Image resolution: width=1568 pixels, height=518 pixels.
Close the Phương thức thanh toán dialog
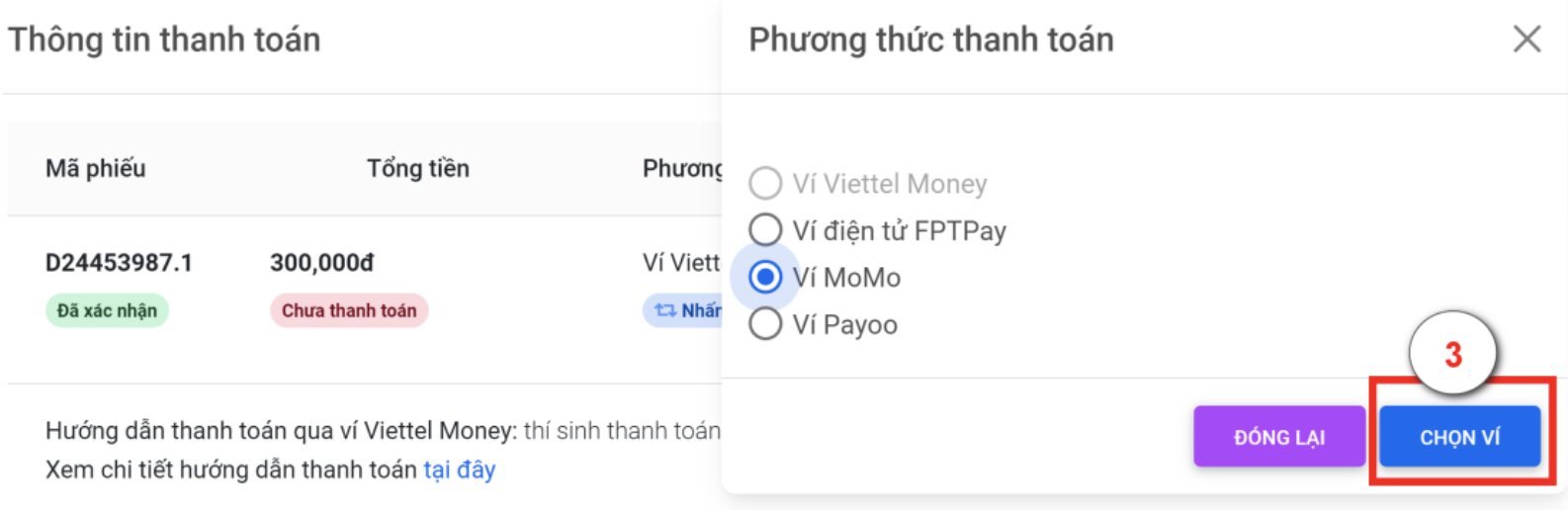click(x=1526, y=40)
